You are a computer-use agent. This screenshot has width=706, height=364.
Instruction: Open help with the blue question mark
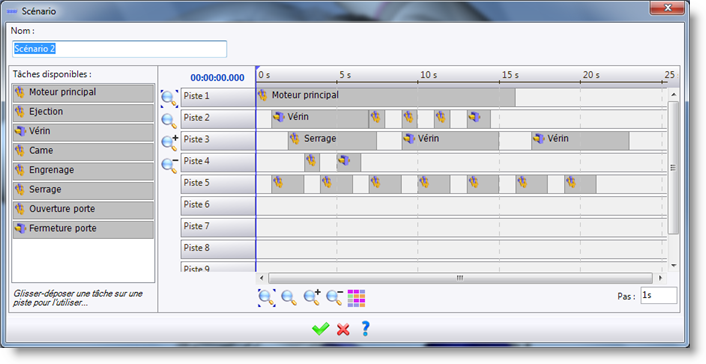point(366,328)
